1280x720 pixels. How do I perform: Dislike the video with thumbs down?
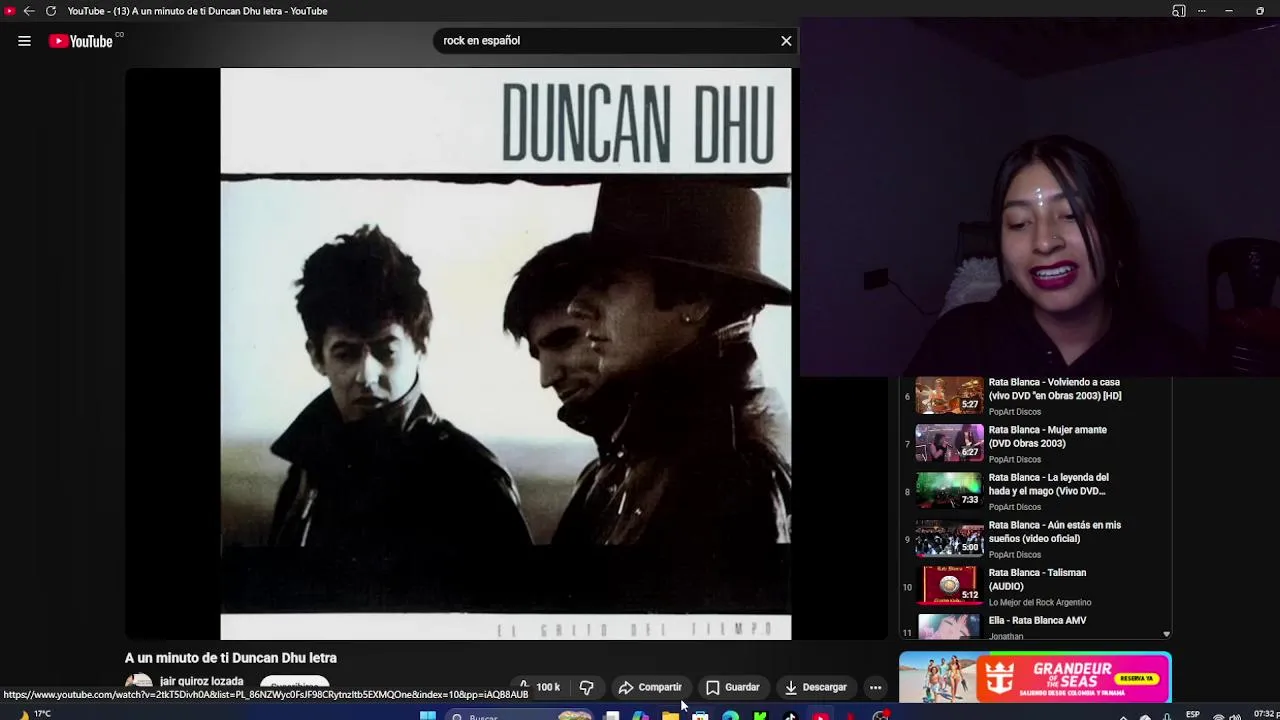click(587, 687)
